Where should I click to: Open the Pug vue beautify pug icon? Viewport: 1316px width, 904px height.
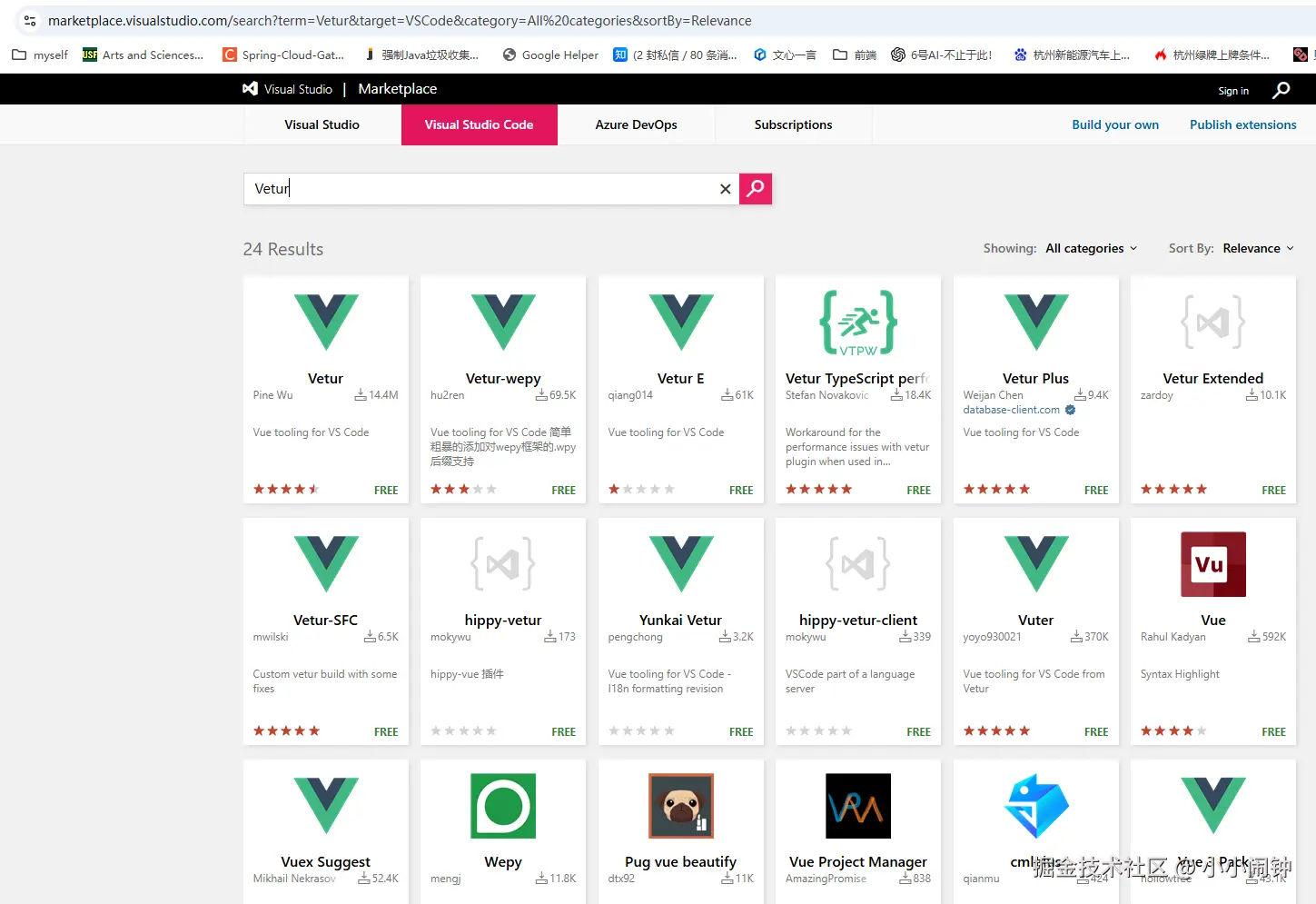point(681,806)
